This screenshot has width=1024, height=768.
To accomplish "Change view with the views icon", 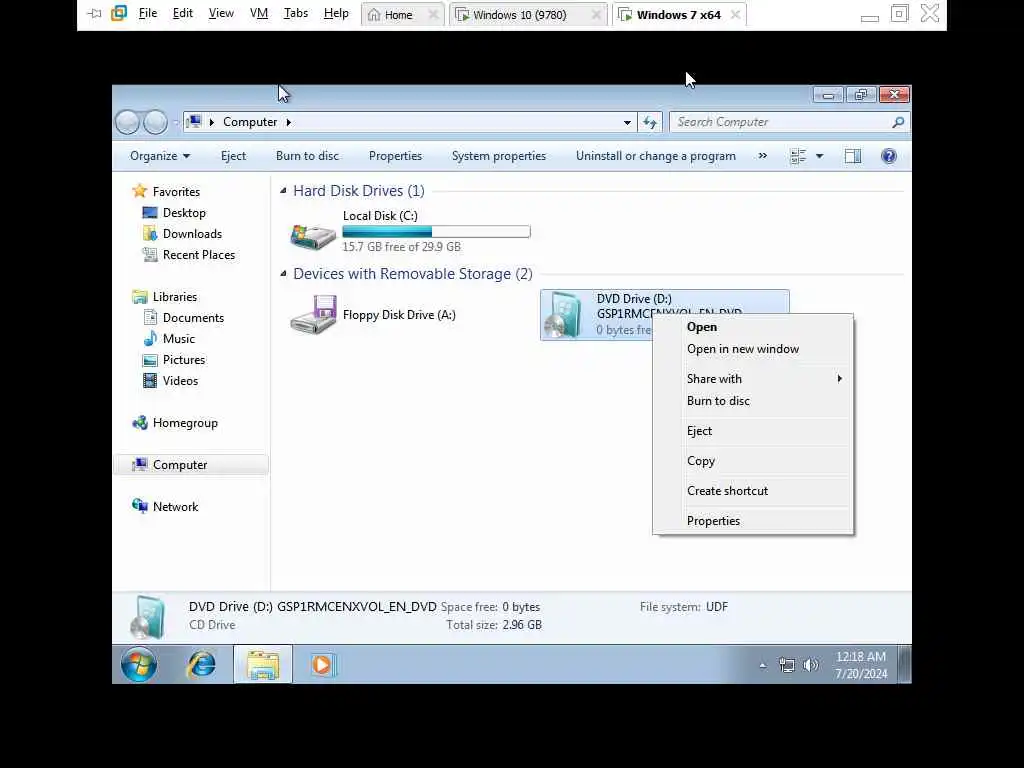I will pyautogui.click(x=798, y=156).
